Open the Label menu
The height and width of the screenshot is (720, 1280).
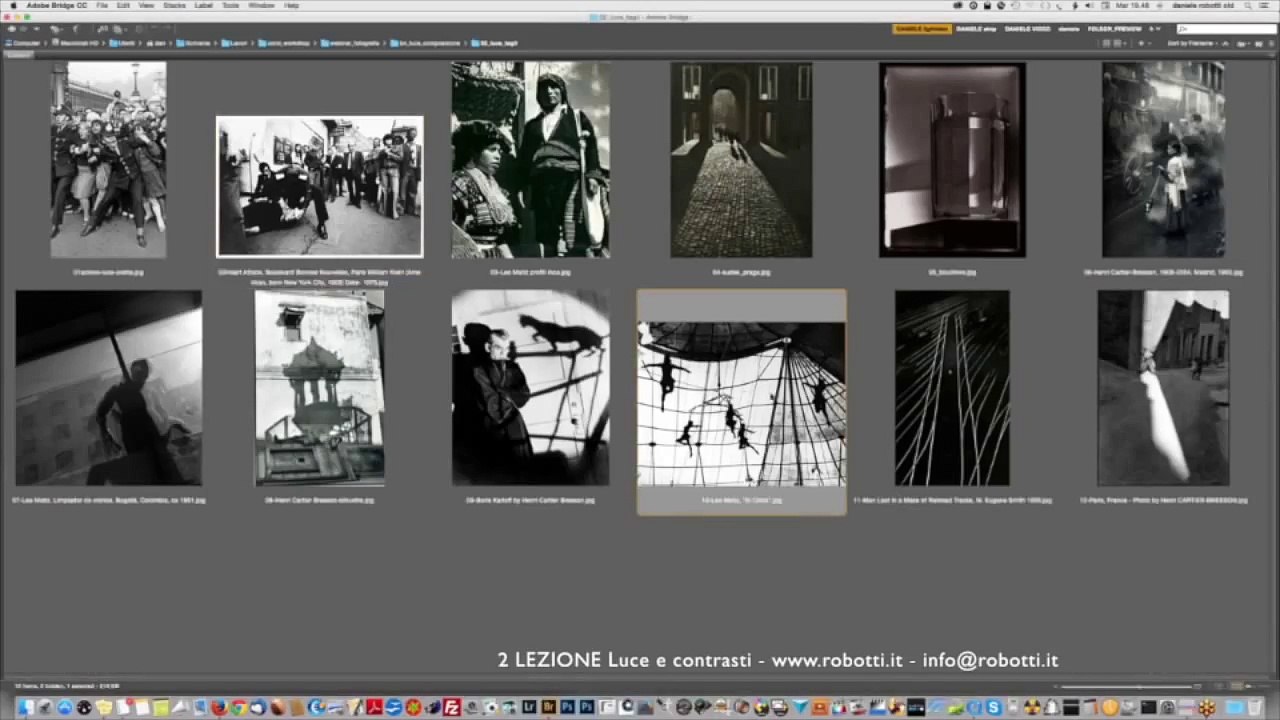pos(204,5)
